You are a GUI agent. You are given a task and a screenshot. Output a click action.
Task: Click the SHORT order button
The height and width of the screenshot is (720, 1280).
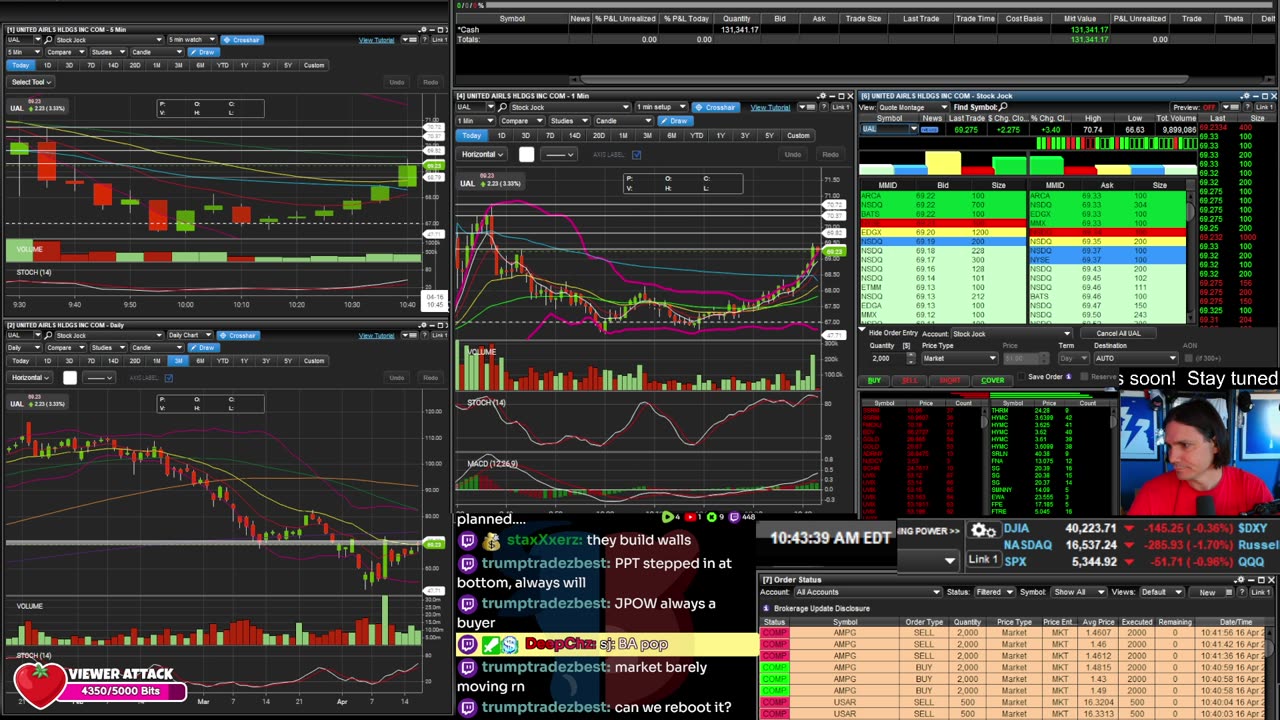(949, 380)
